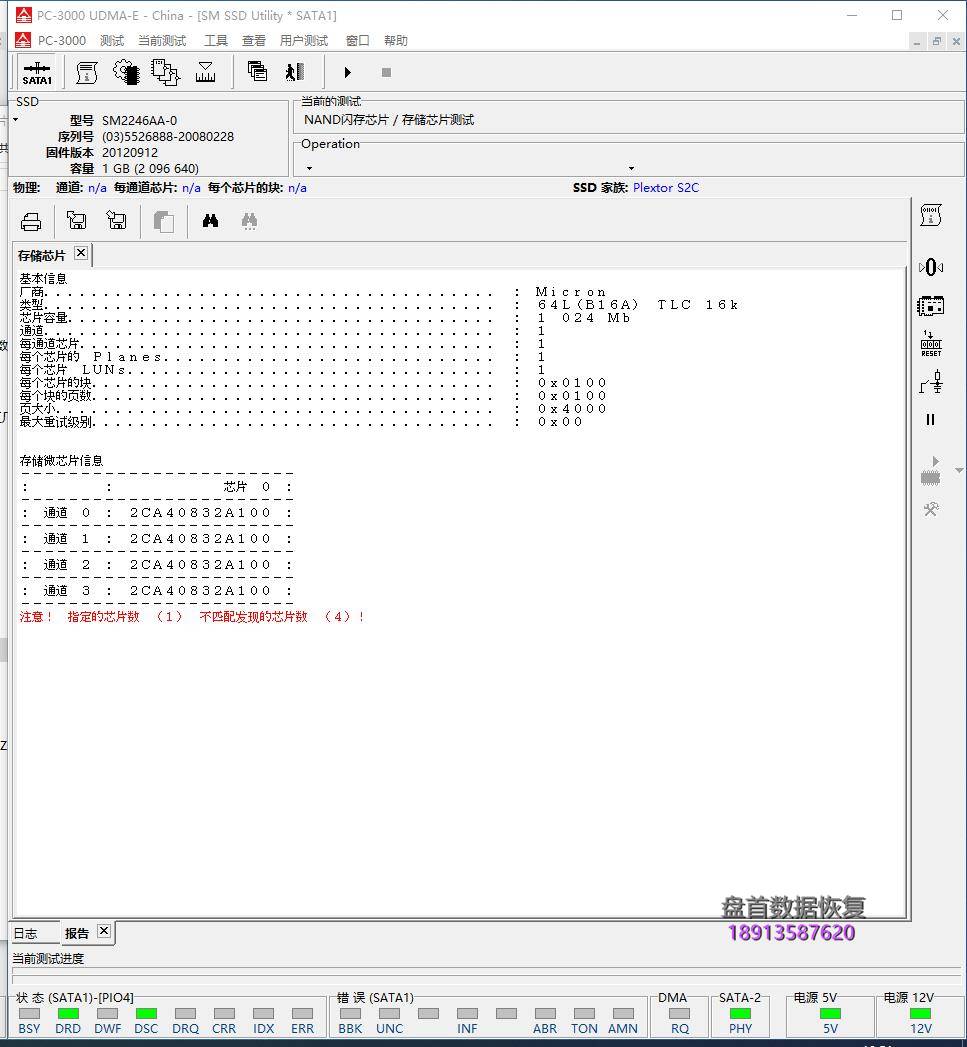The height and width of the screenshot is (1047, 967).
Task: Click the max retry level value 0x00
Action: (x=560, y=421)
